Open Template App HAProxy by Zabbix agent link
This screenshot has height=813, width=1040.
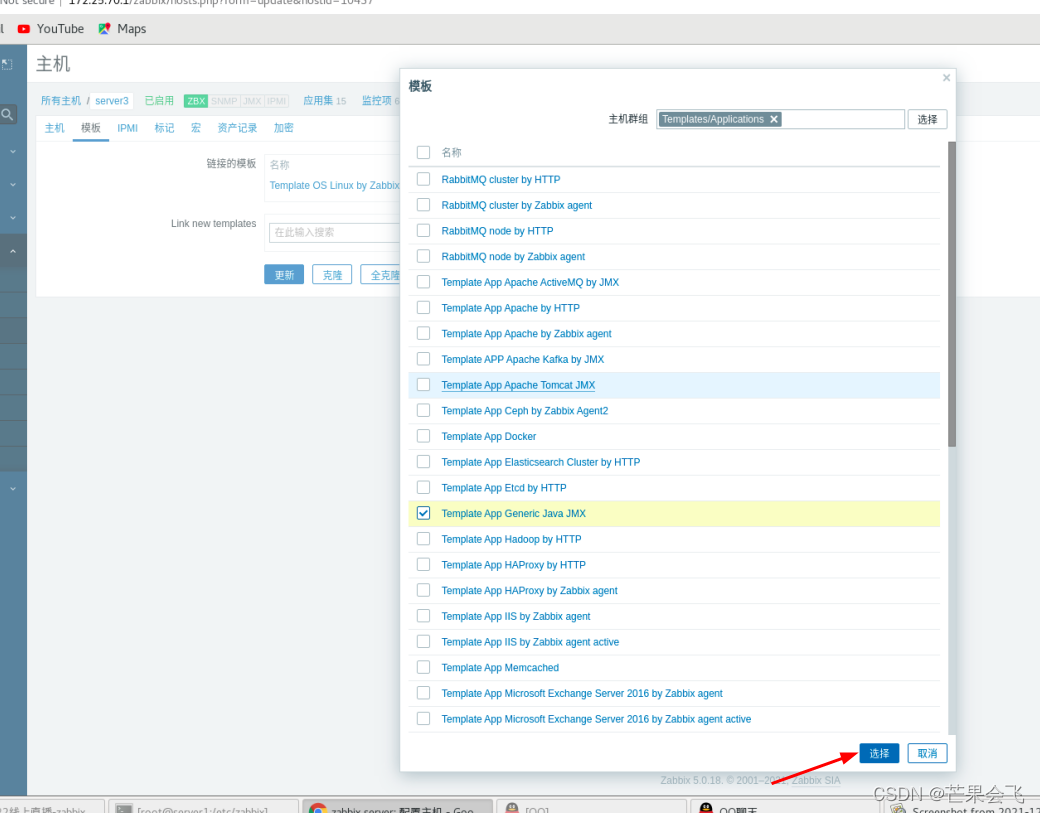click(529, 590)
